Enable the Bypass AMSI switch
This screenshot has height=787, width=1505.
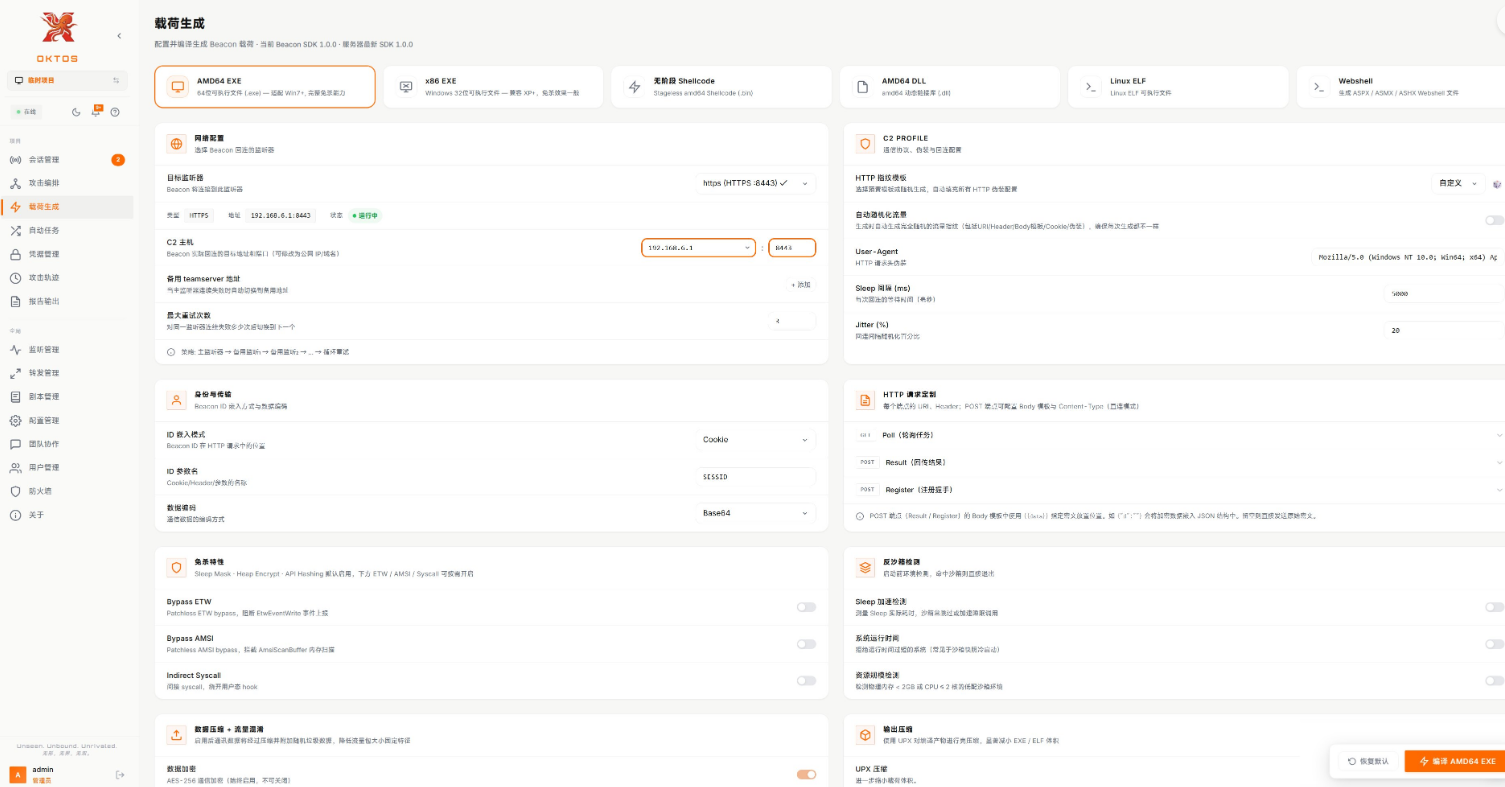pos(806,644)
